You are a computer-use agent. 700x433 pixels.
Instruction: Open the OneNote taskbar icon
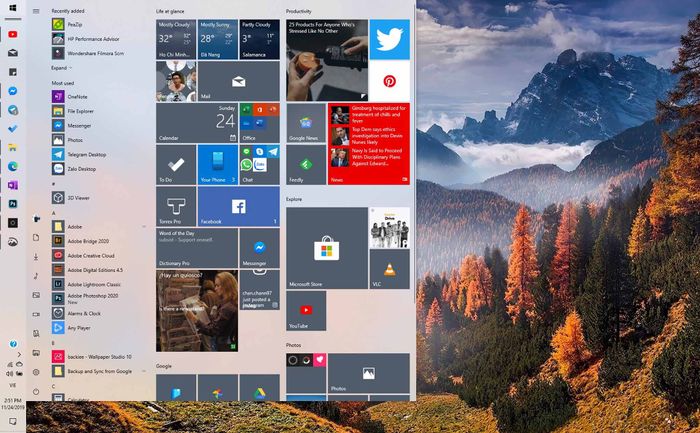click(12, 185)
